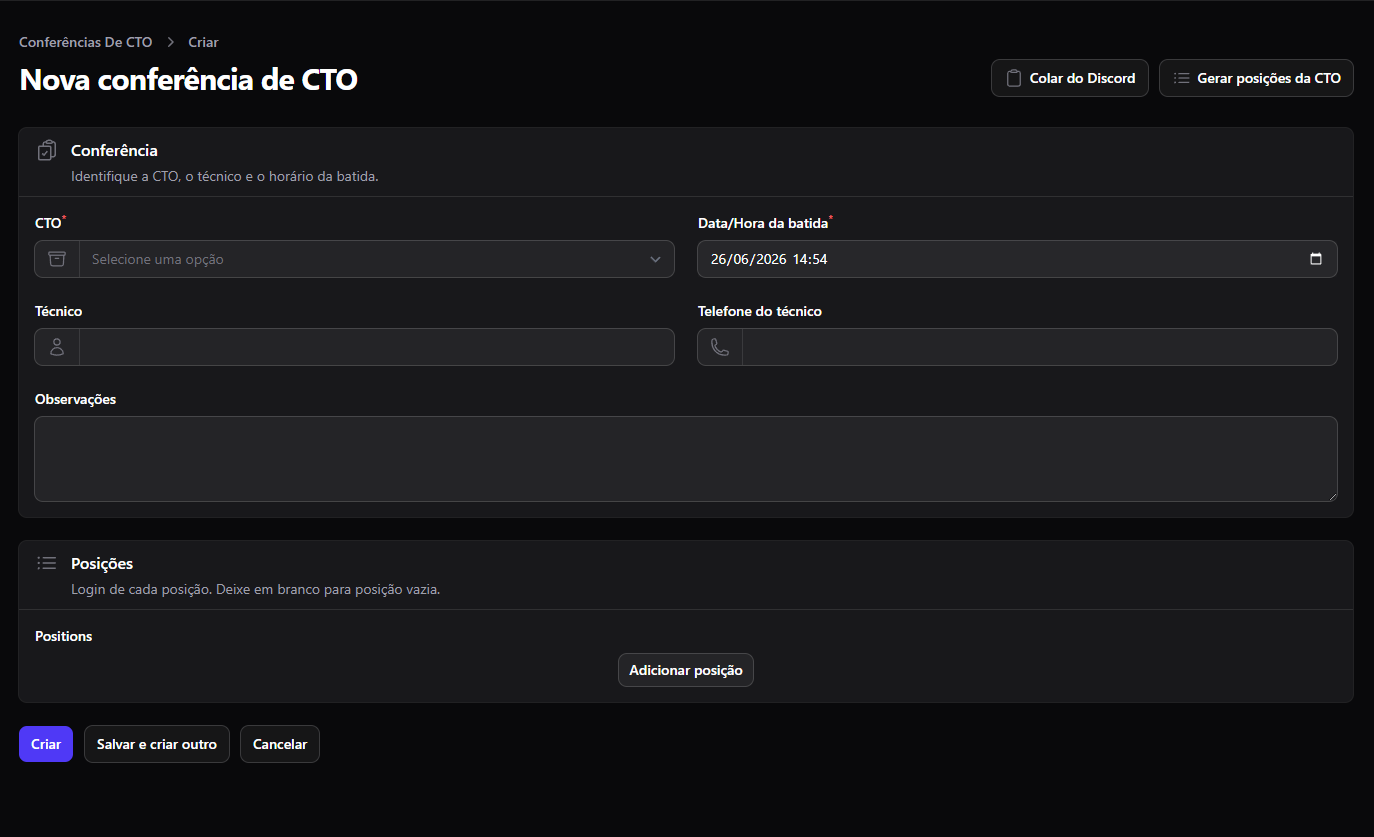Click the list icon in Gerar posições da CTO
Screen dimensions: 1374x837
1181,78
